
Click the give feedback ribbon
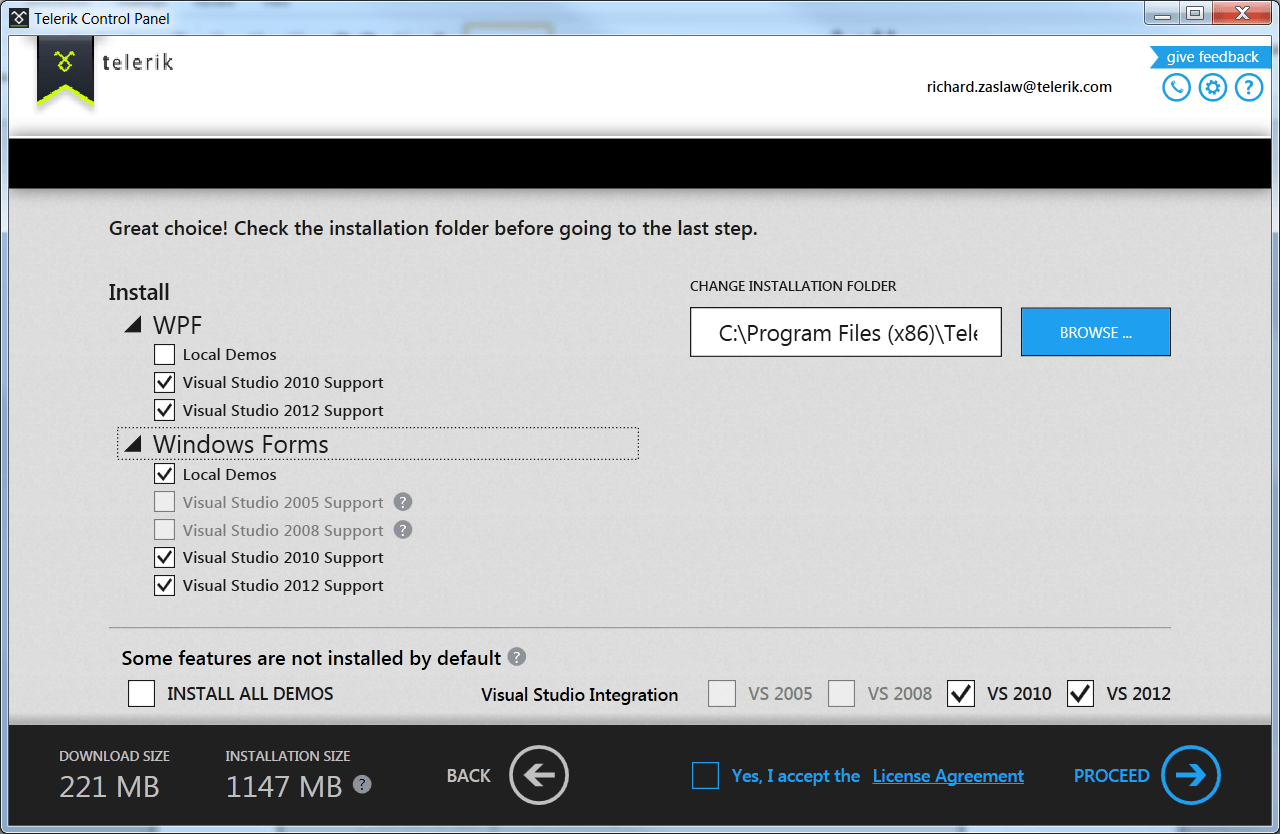point(1210,57)
